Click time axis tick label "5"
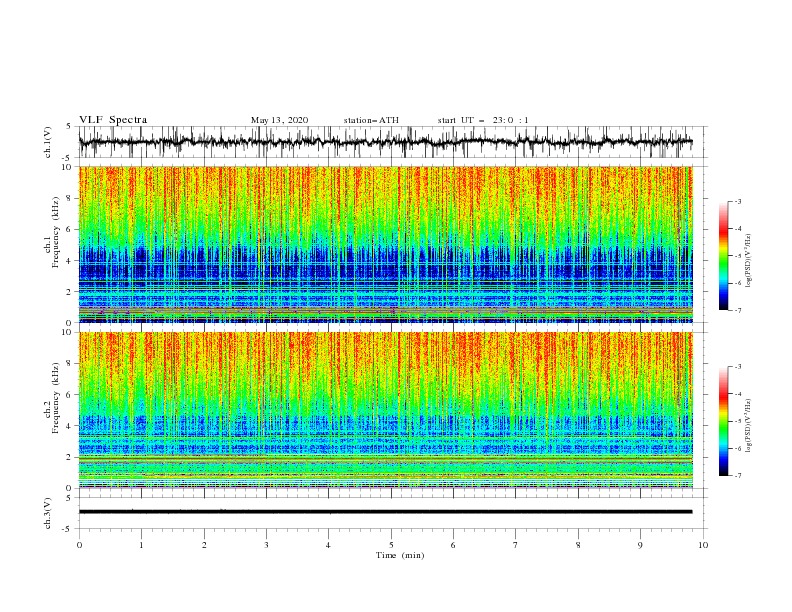 [391, 545]
